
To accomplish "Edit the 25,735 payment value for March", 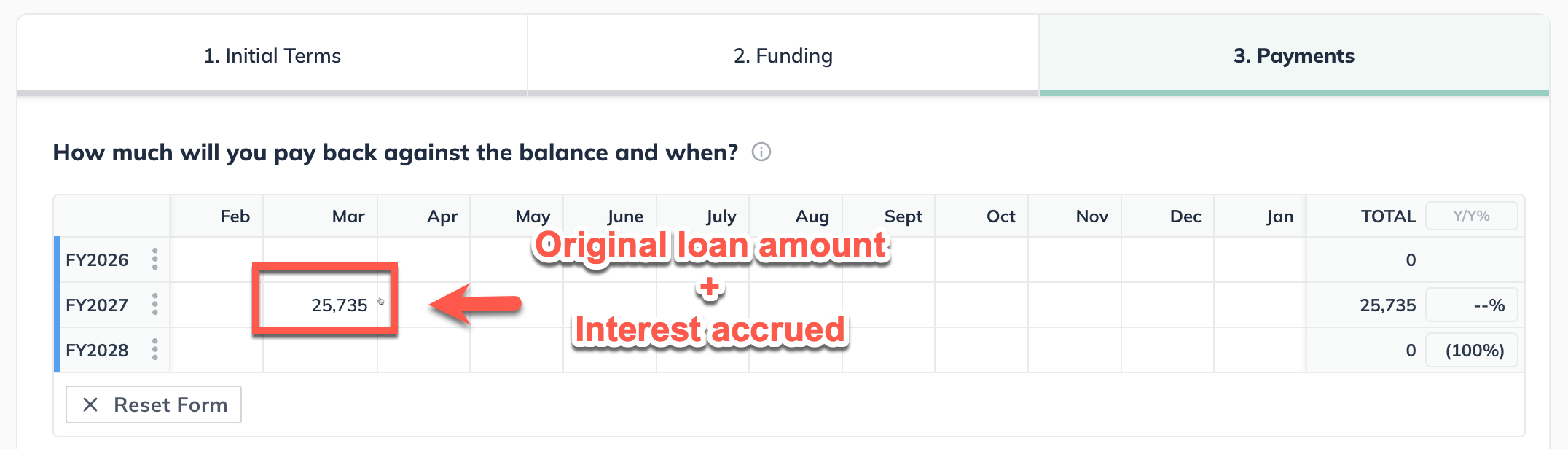I will tap(339, 304).
